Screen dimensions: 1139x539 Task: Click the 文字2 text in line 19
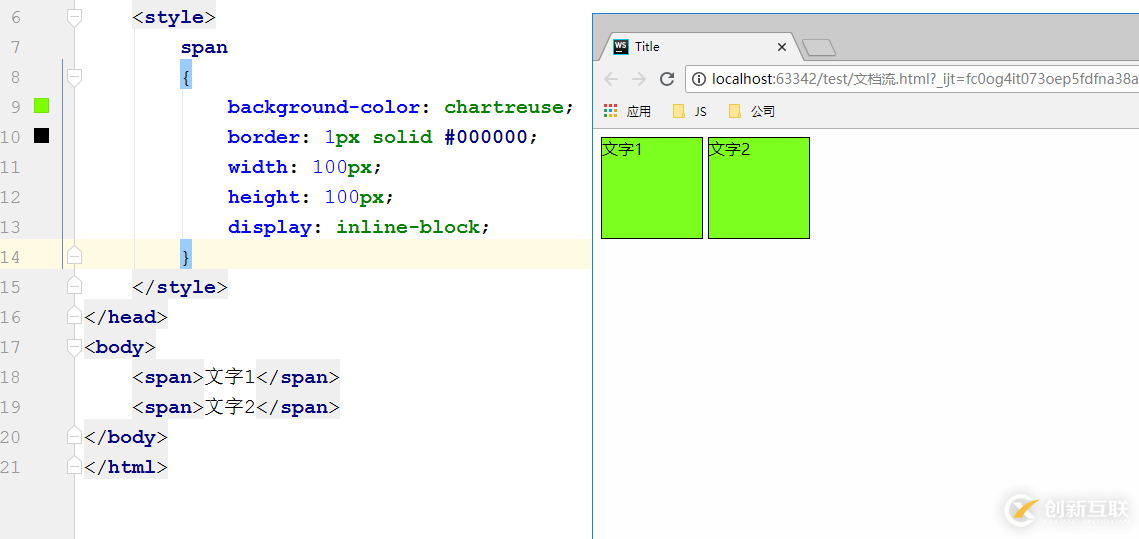pos(230,407)
